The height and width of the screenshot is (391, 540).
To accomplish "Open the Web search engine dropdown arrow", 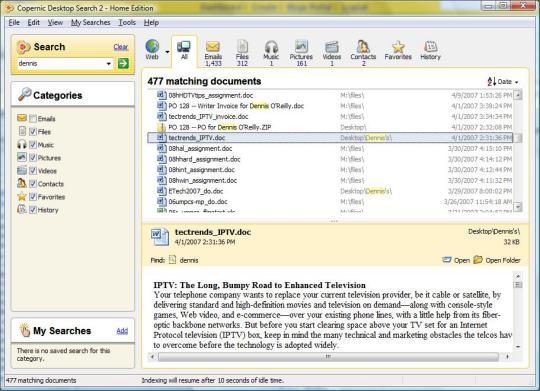I will pyautogui.click(x=167, y=52).
